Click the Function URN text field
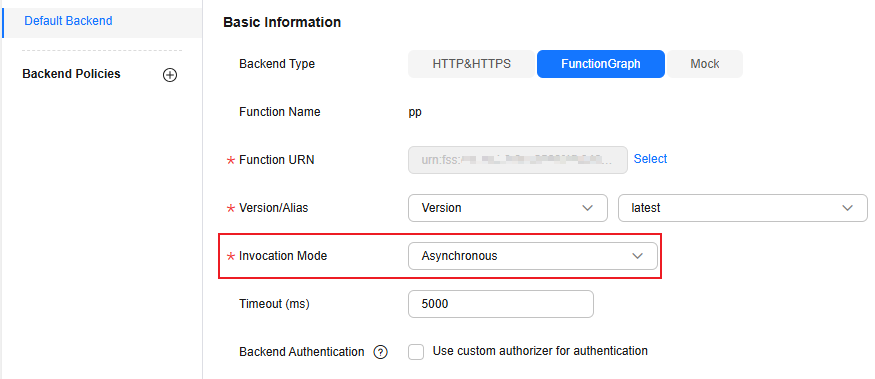This screenshot has height=379, width=875. click(x=518, y=160)
